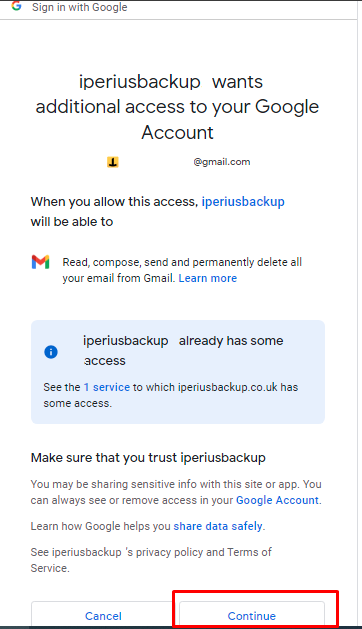Open the 1 service link
The image size is (362, 629).
(107, 387)
